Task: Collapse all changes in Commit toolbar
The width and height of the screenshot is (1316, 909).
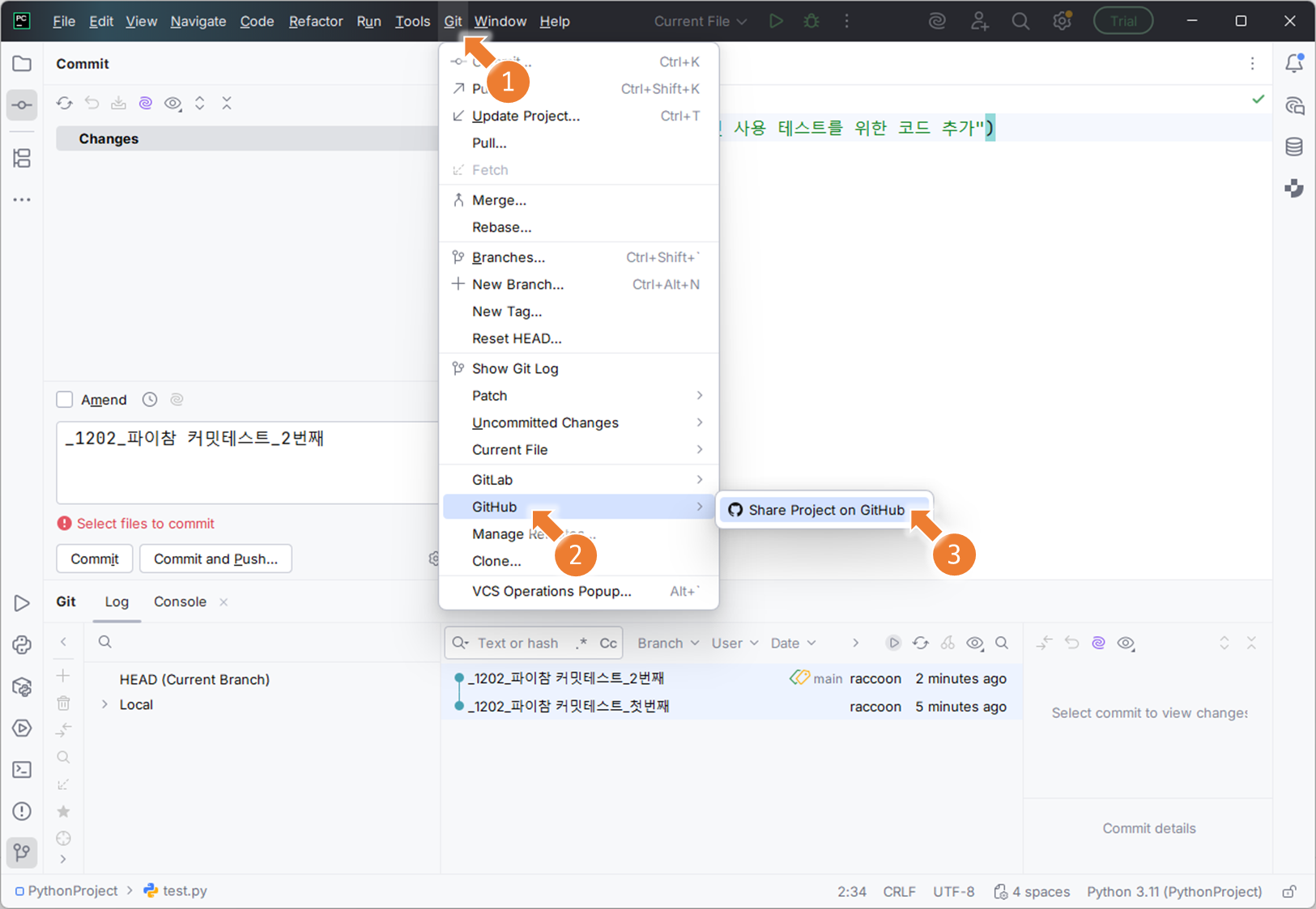Action: pos(227,103)
